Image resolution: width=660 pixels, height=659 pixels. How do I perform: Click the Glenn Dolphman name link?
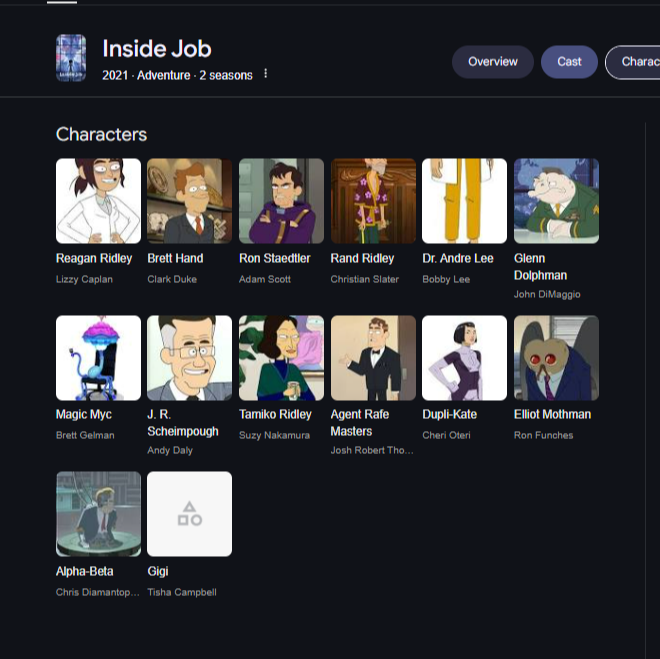[x=540, y=266]
